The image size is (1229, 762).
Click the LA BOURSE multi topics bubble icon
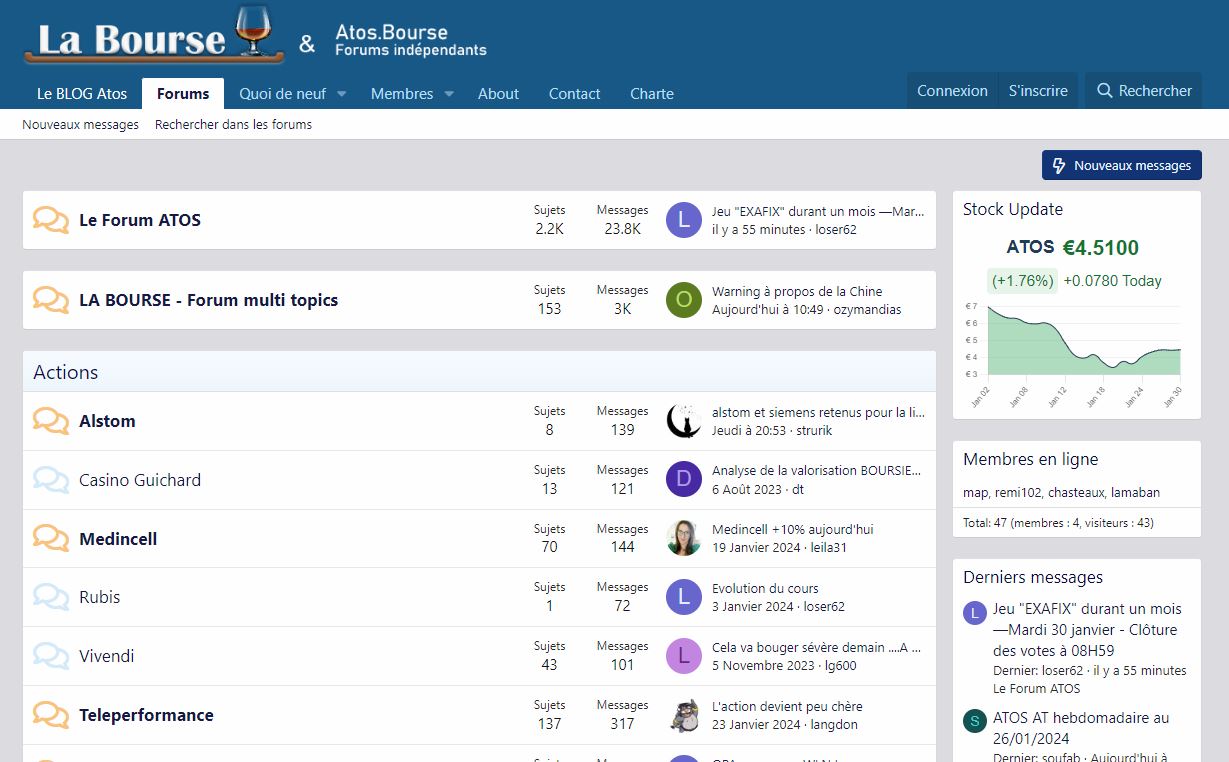(x=51, y=300)
